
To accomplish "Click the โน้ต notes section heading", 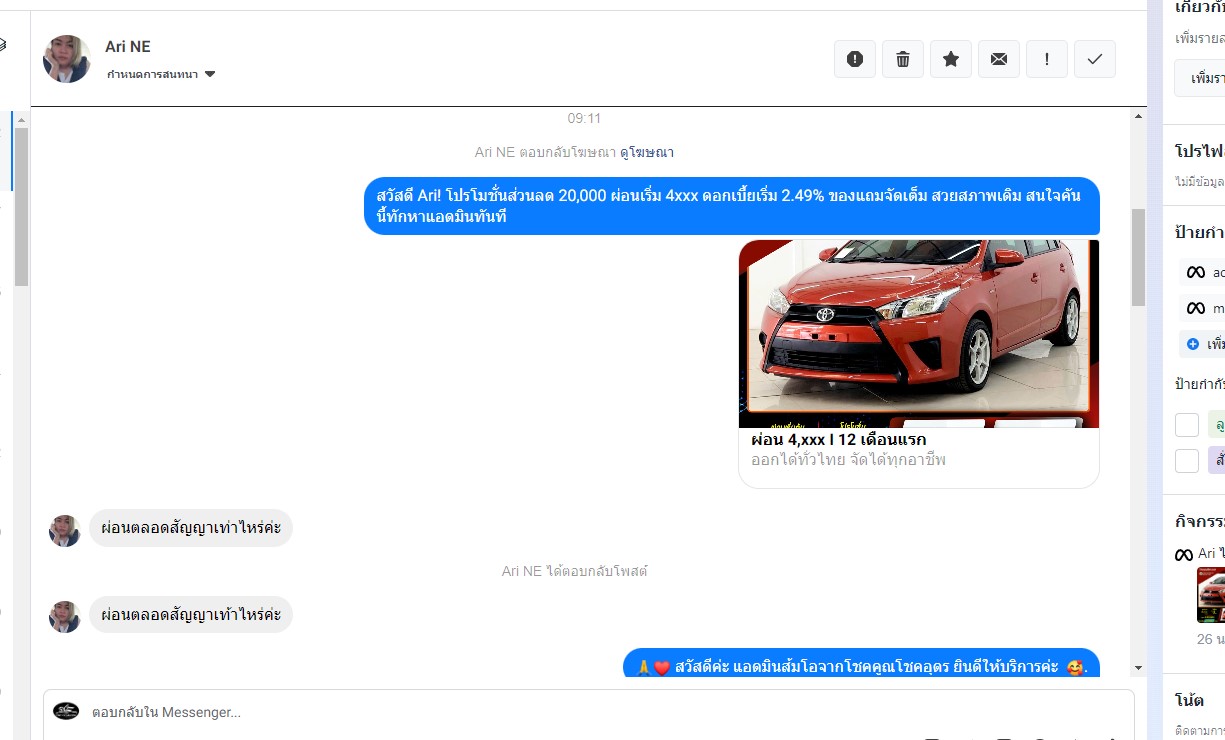I will coord(1189,700).
